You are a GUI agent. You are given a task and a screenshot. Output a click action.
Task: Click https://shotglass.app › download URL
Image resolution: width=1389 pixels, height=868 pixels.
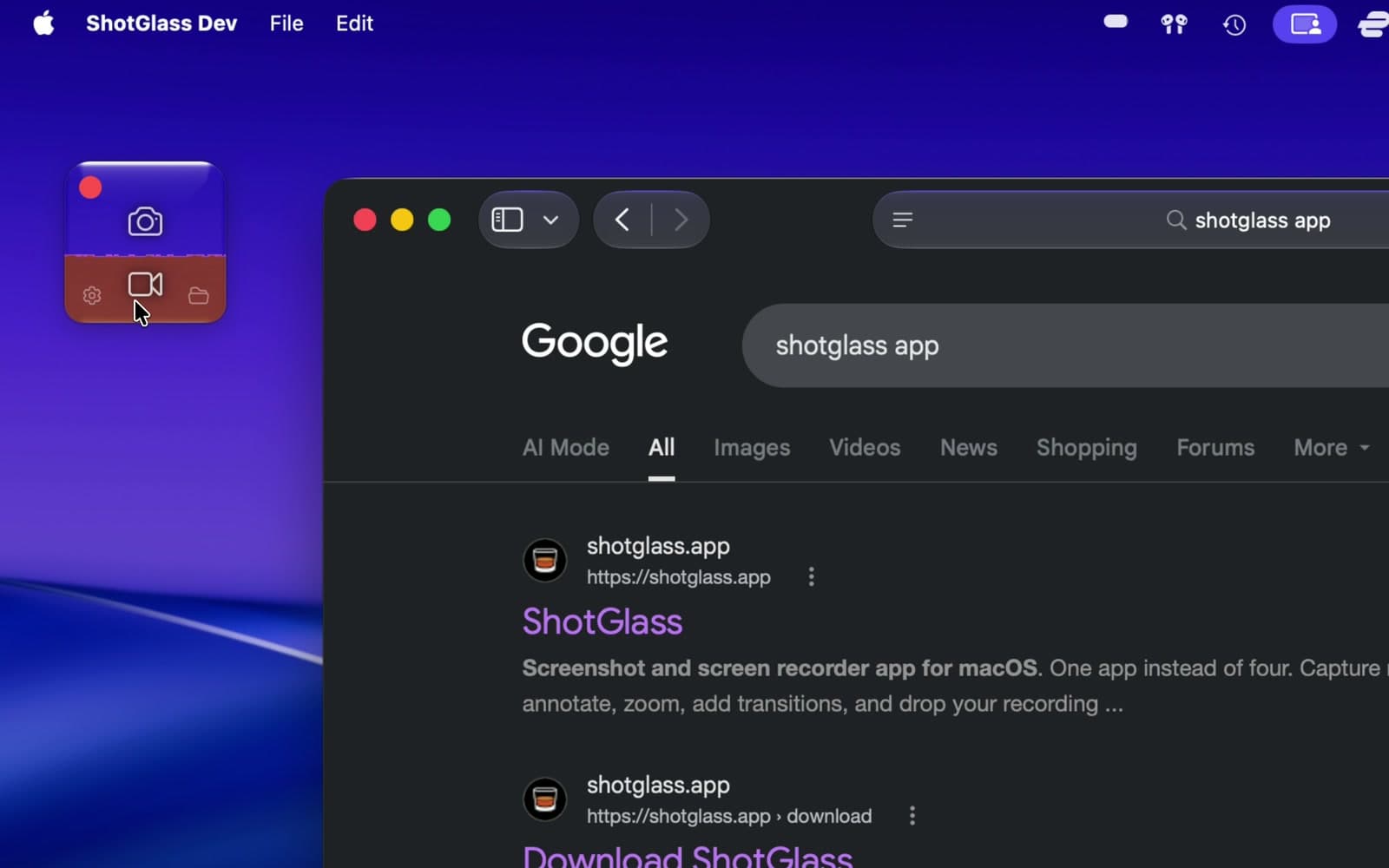[x=729, y=816]
